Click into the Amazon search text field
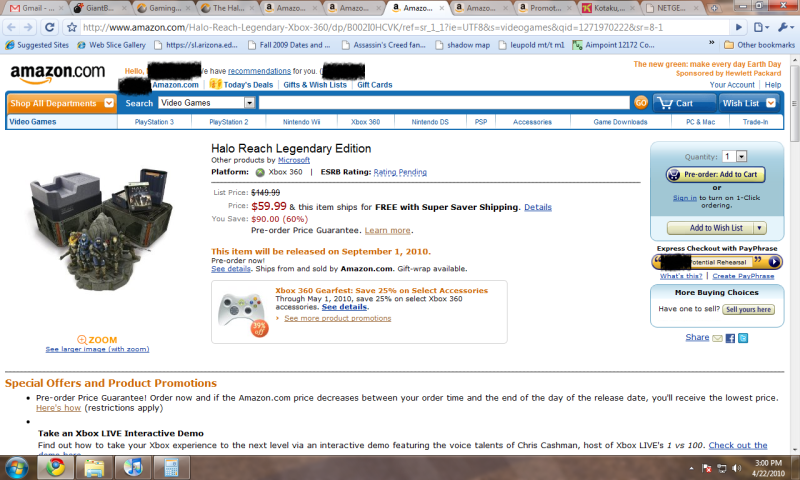The width and height of the screenshot is (800, 480). click(444, 103)
